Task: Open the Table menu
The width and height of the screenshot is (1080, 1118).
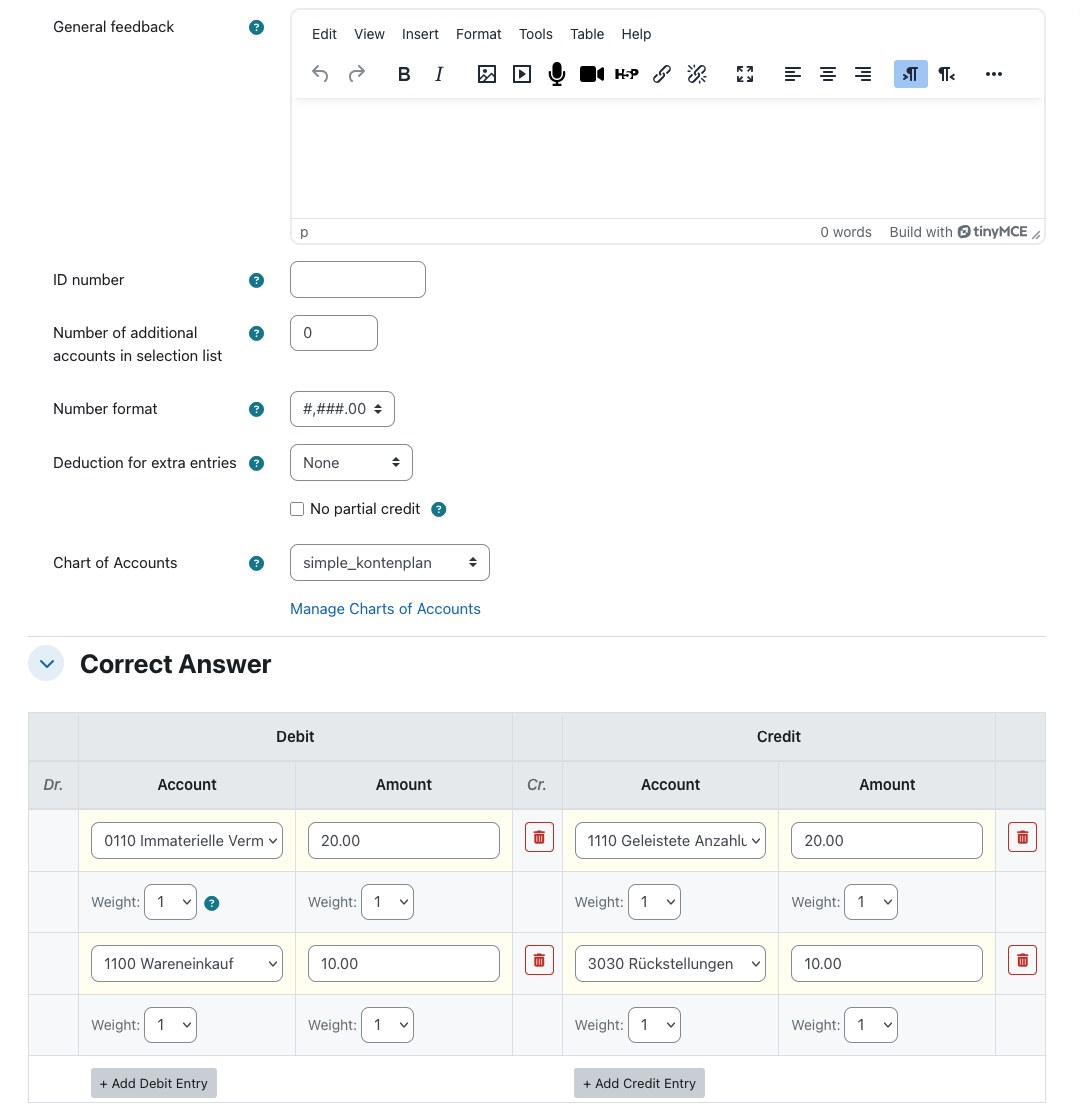Action: coord(587,34)
